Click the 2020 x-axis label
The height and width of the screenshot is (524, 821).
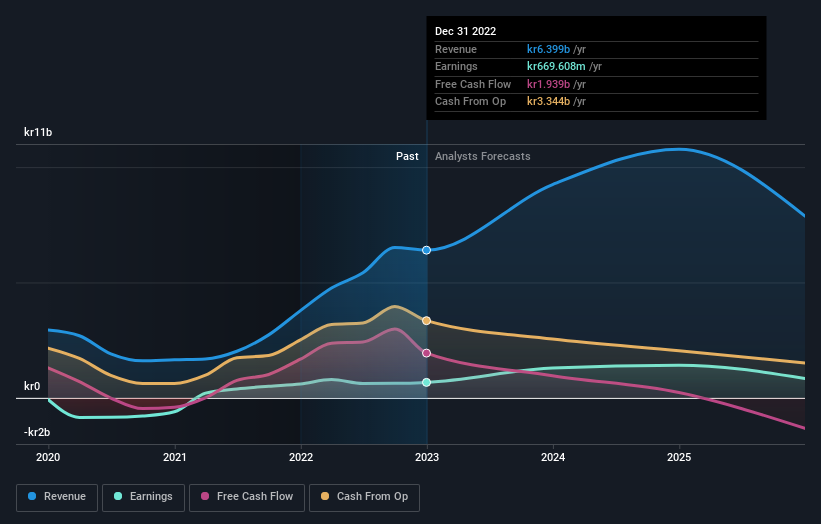pyautogui.click(x=48, y=458)
